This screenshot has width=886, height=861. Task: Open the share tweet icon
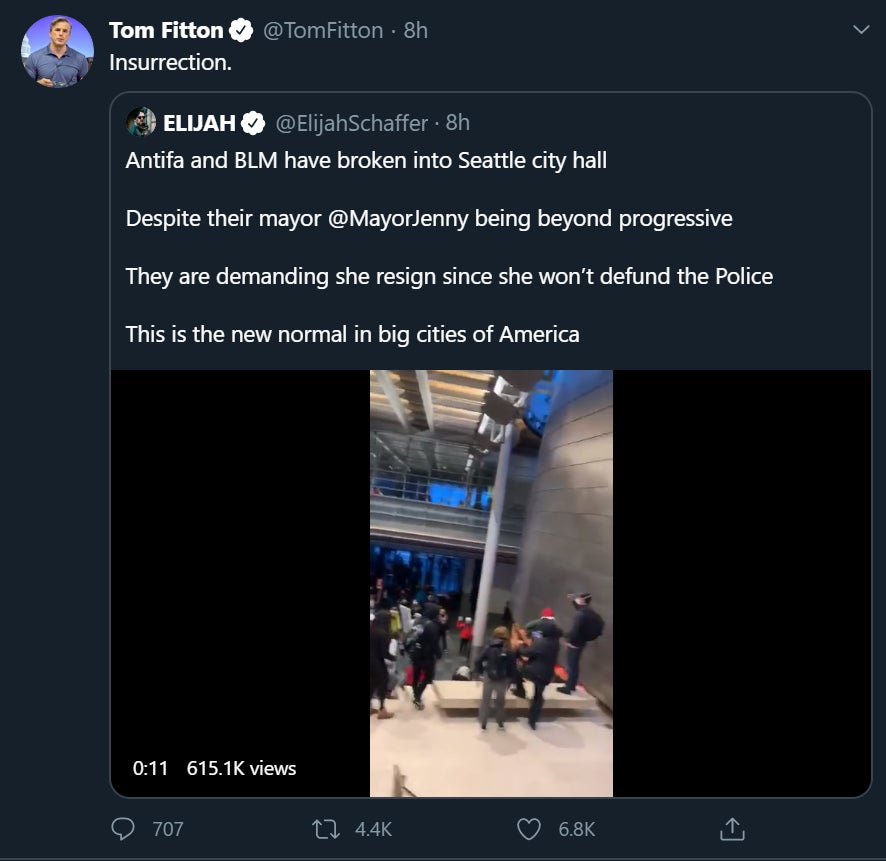(732, 829)
